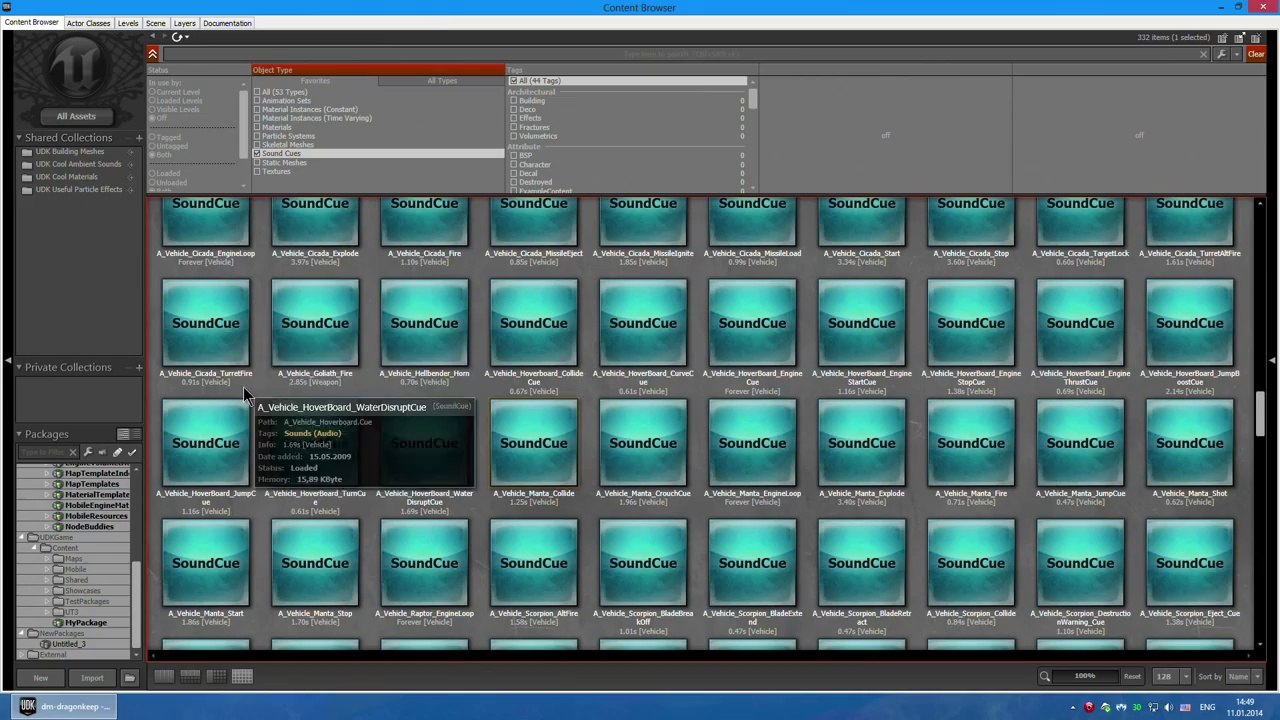Expand the UT3 folder in packages
The height and width of the screenshot is (720, 1280).
point(47,612)
